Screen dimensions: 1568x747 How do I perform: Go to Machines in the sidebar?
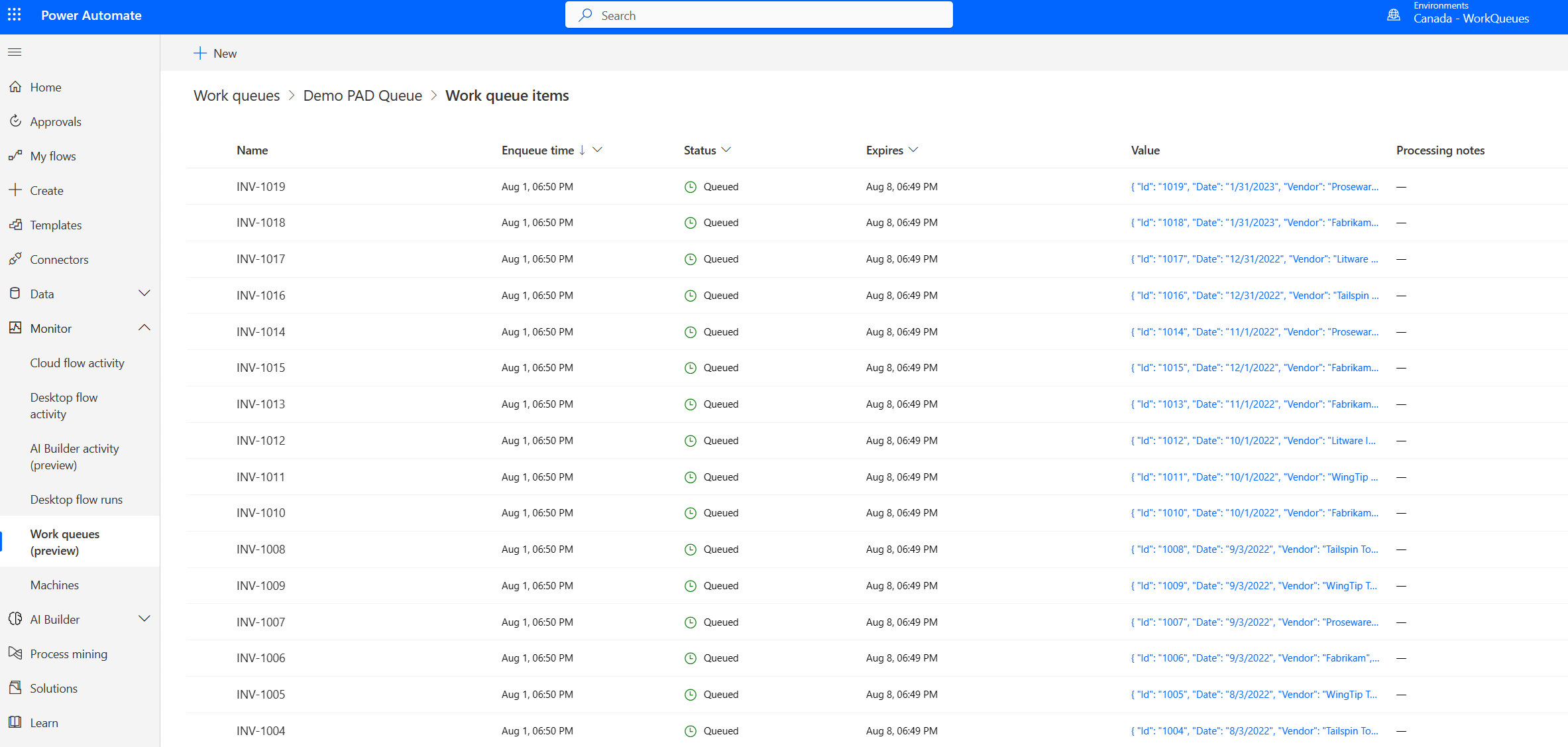point(54,585)
